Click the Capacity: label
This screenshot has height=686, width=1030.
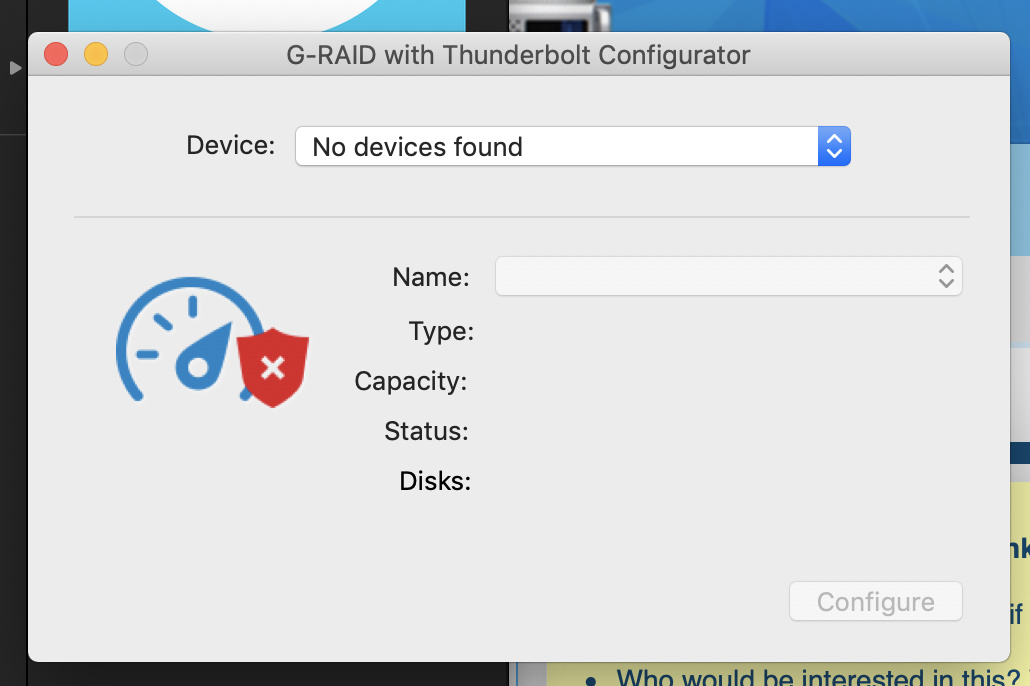coord(411,380)
